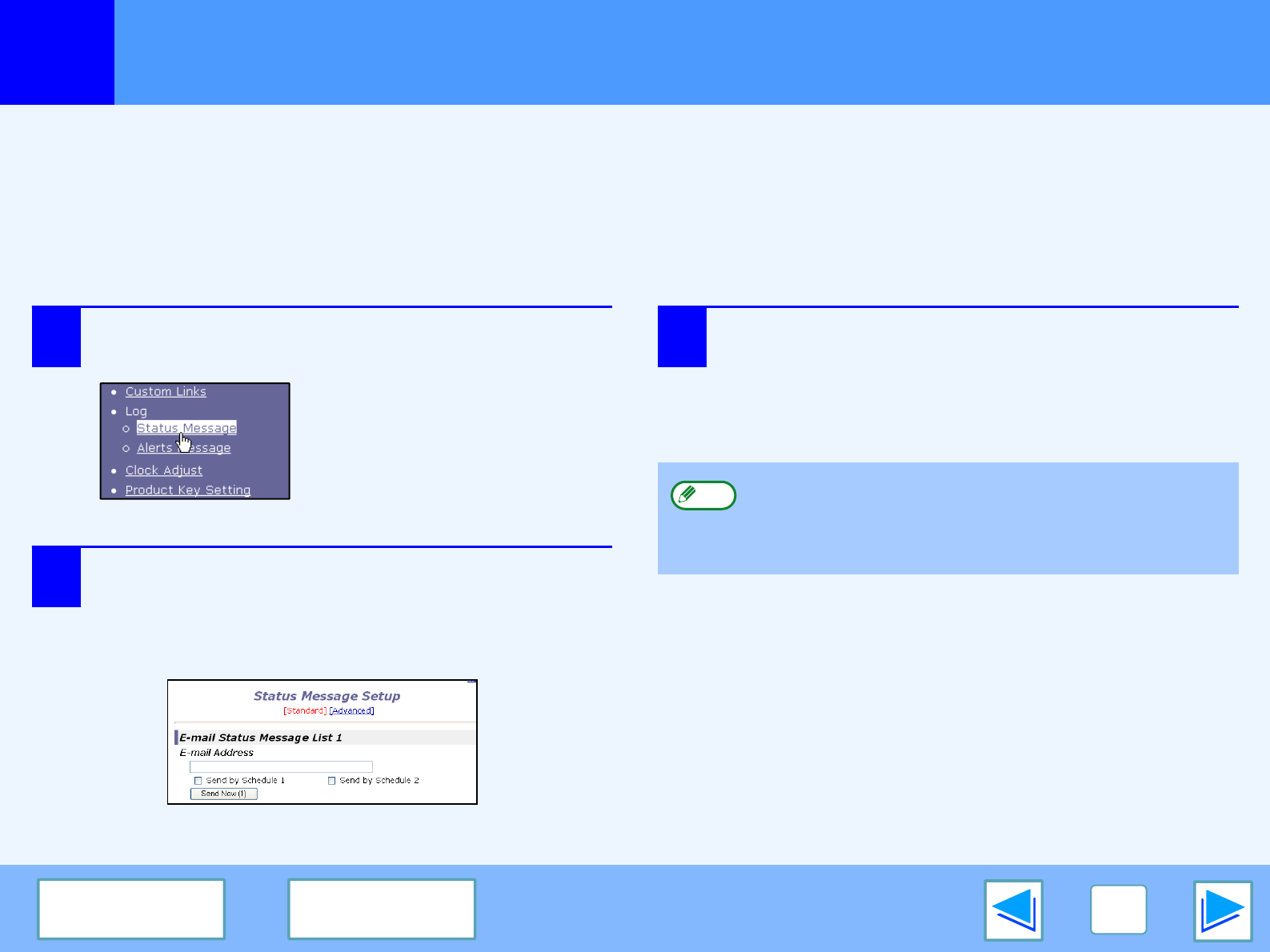This screenshot has height=952, width=1270.
Task: Click the green pencil note icon
Action: [703, 495]
